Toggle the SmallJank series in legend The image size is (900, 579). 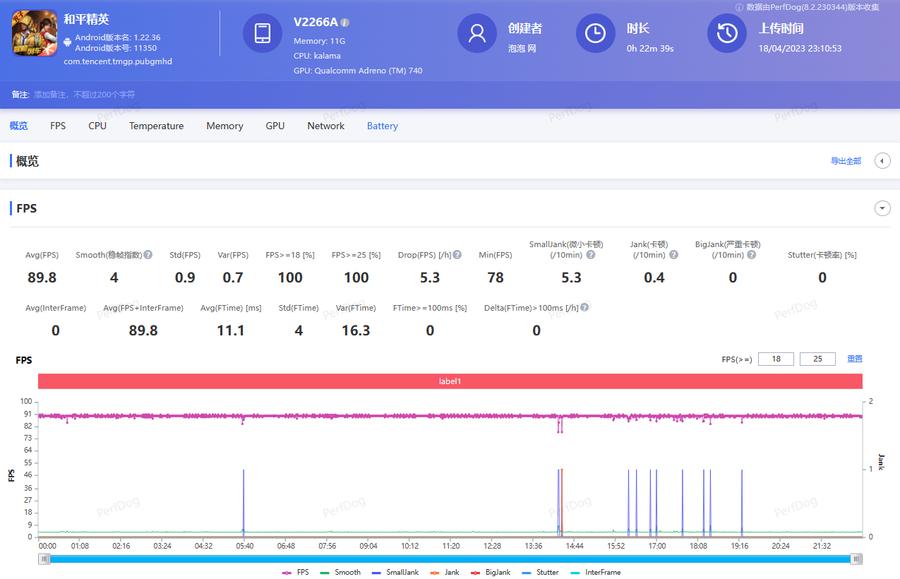tap(394, 572)
